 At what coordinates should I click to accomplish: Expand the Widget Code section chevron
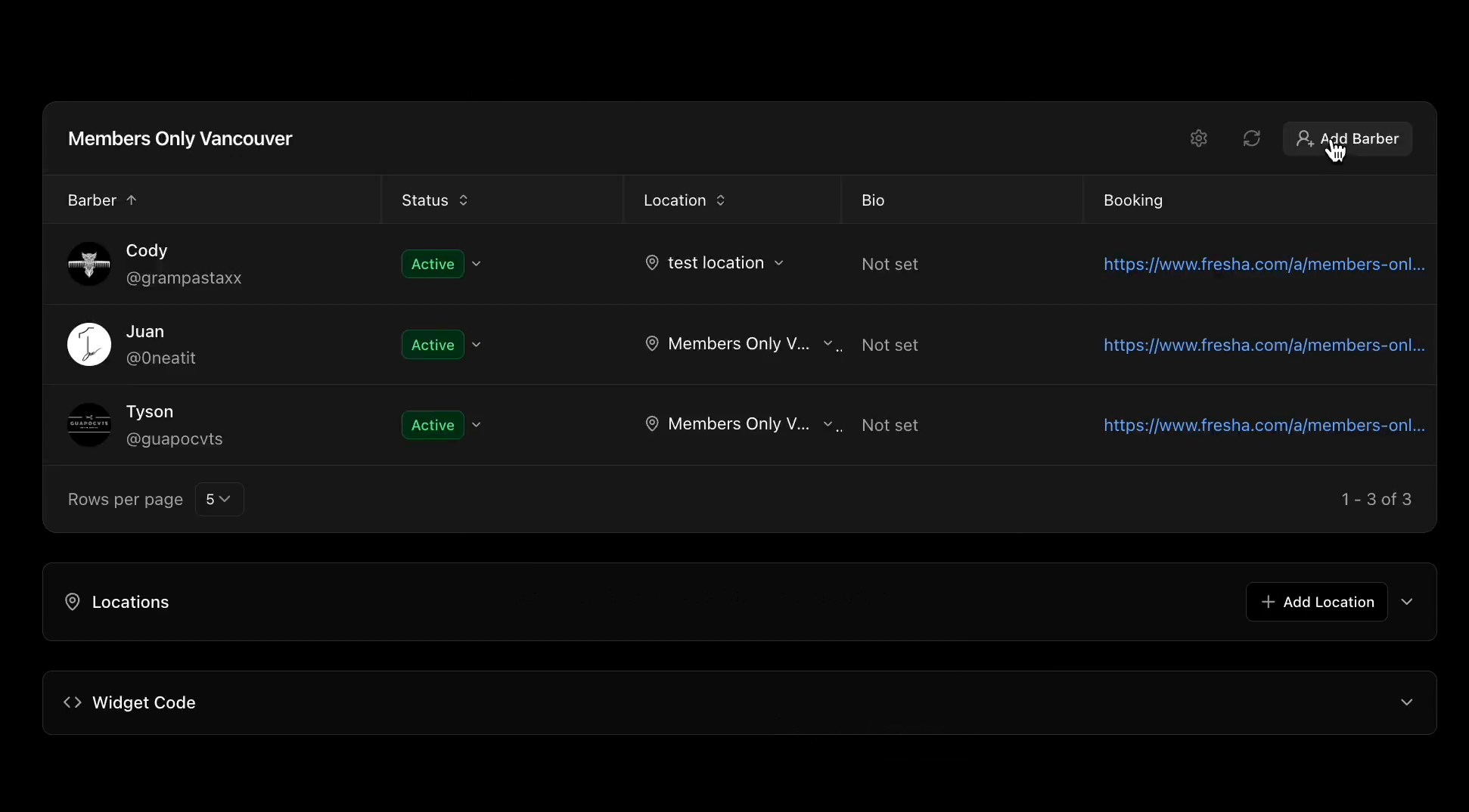pos(1406,702)
